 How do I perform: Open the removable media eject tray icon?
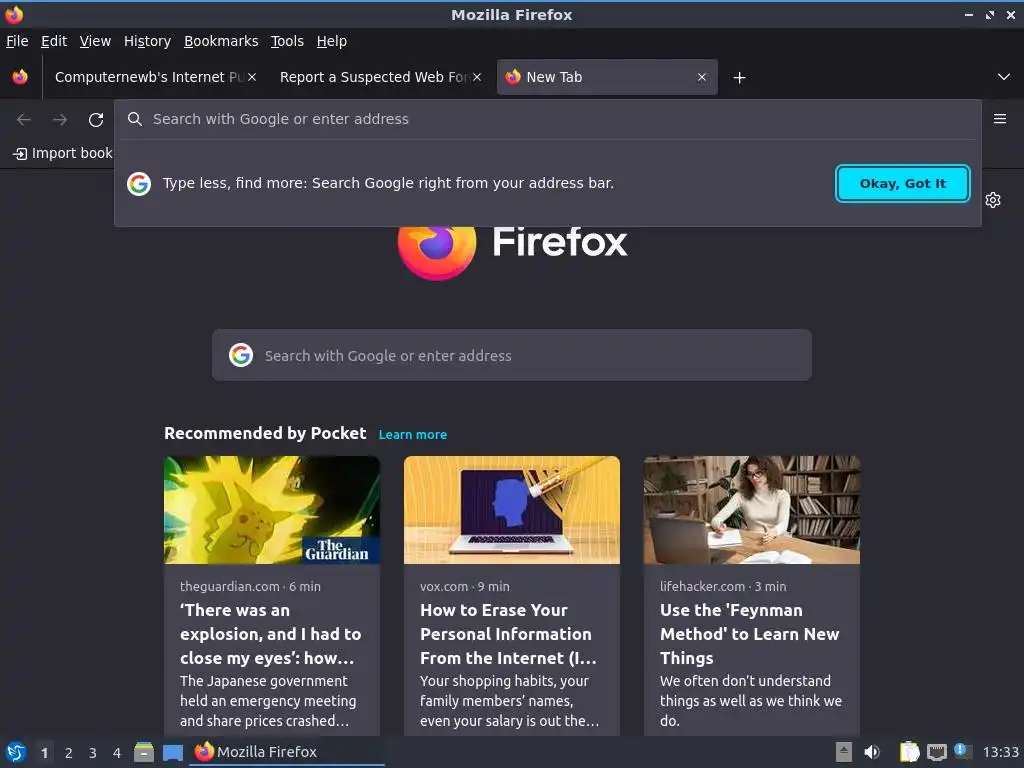pos(844,752)
